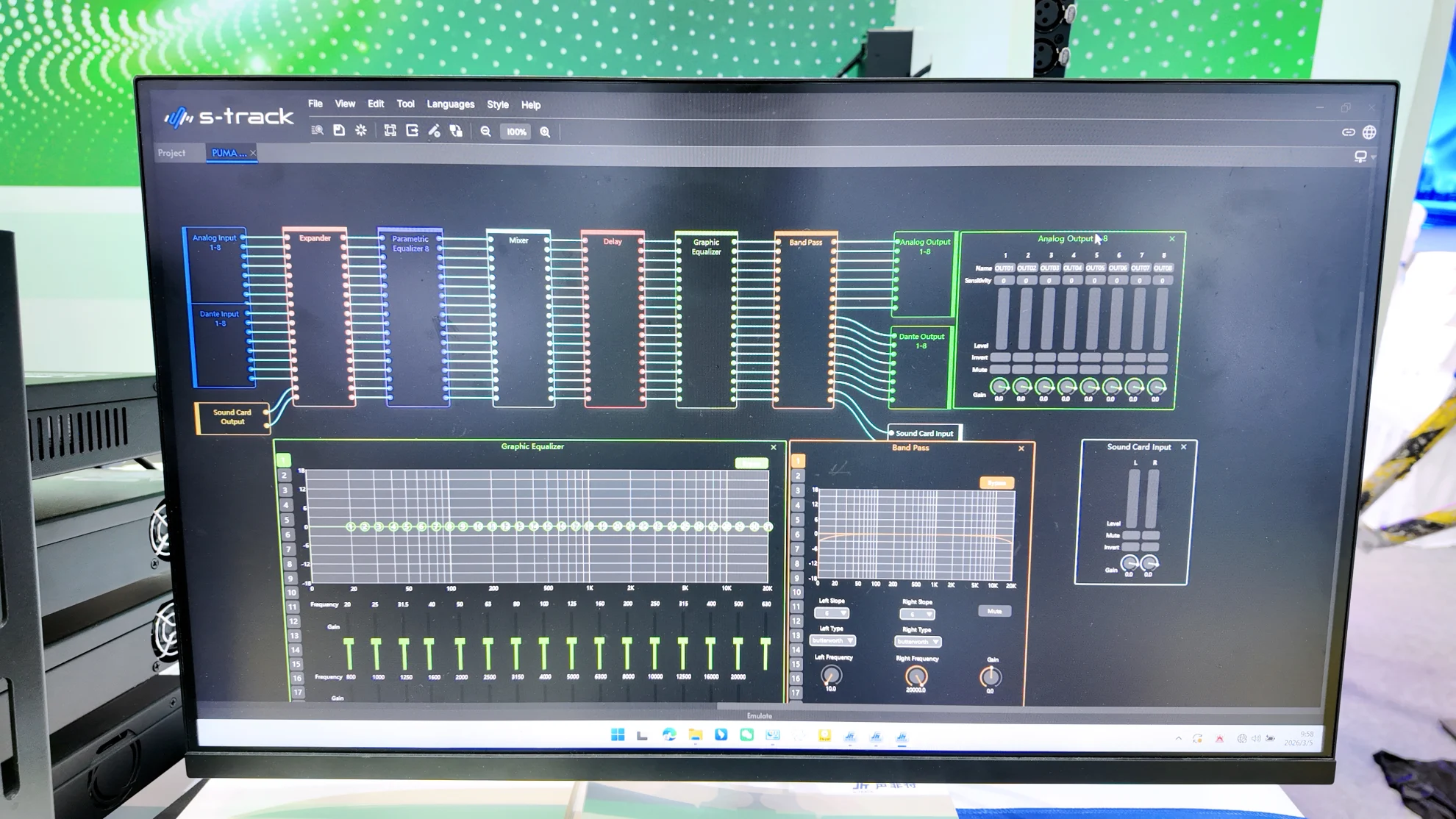Screen dimensions: 1456x819
Task: Toggle the Band Pass Bypass button
Action: [996, 483]
